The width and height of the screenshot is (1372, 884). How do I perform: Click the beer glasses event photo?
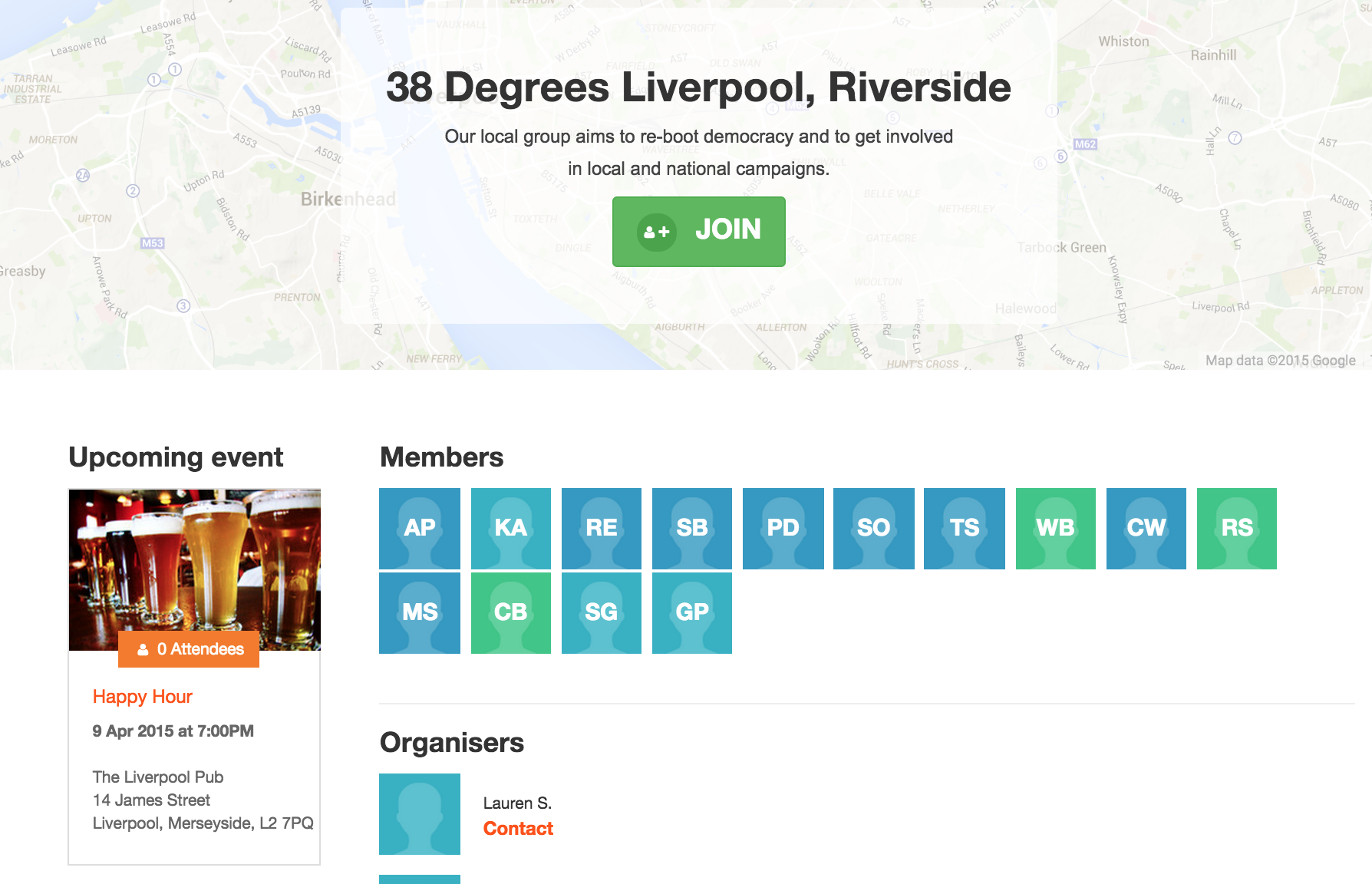[x=195, y=569]
